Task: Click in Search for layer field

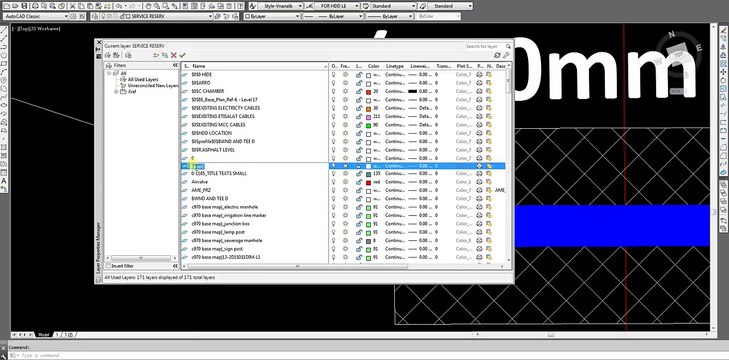Action: (x=484, y=46)
